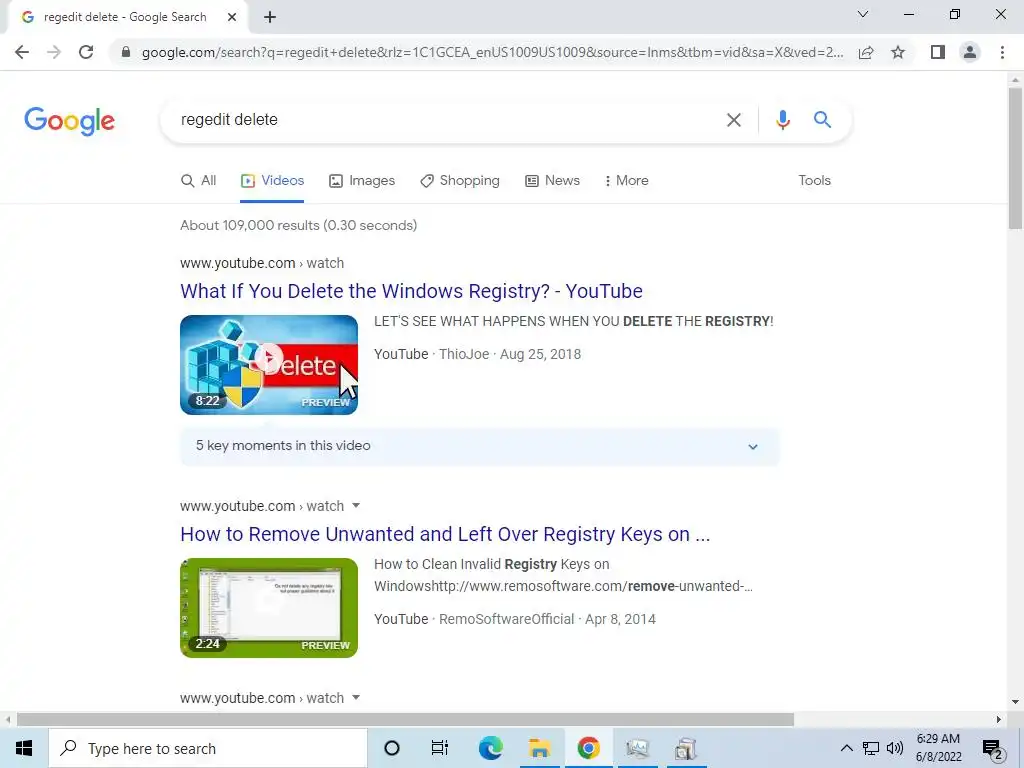1024x768 pixels.
Task: Switch to the All results tab
Action: tap(199, 181)
